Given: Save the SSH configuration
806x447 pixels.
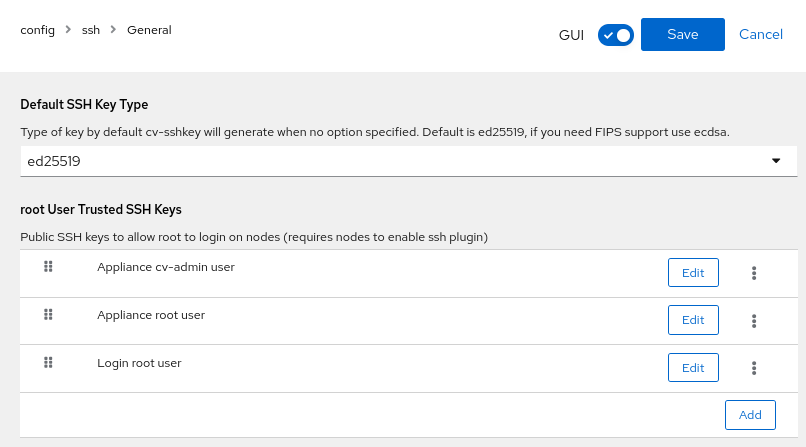Looking at the screenshot, I should pos(682,34).
